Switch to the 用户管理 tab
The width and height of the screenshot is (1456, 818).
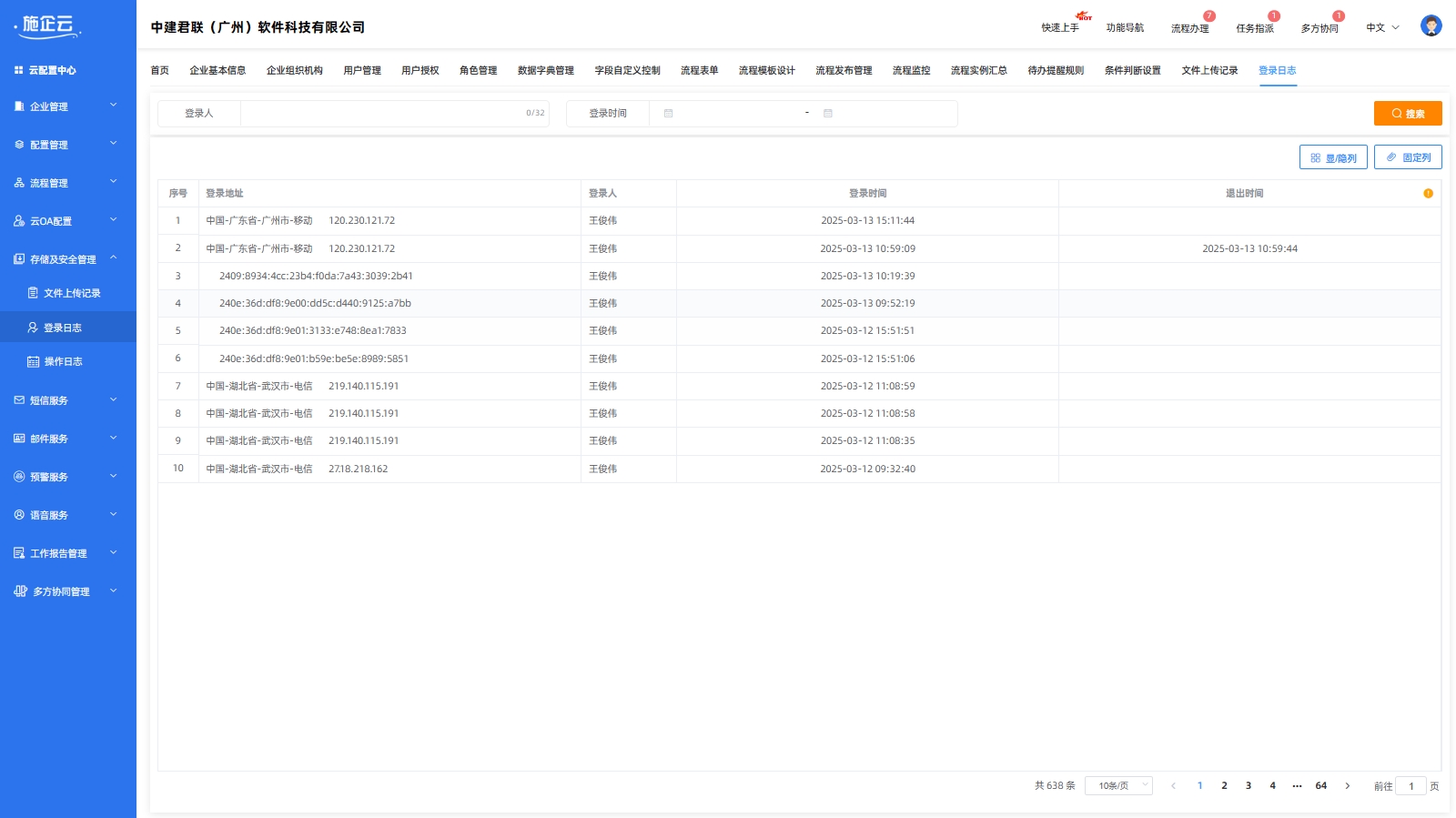(362, 70)
